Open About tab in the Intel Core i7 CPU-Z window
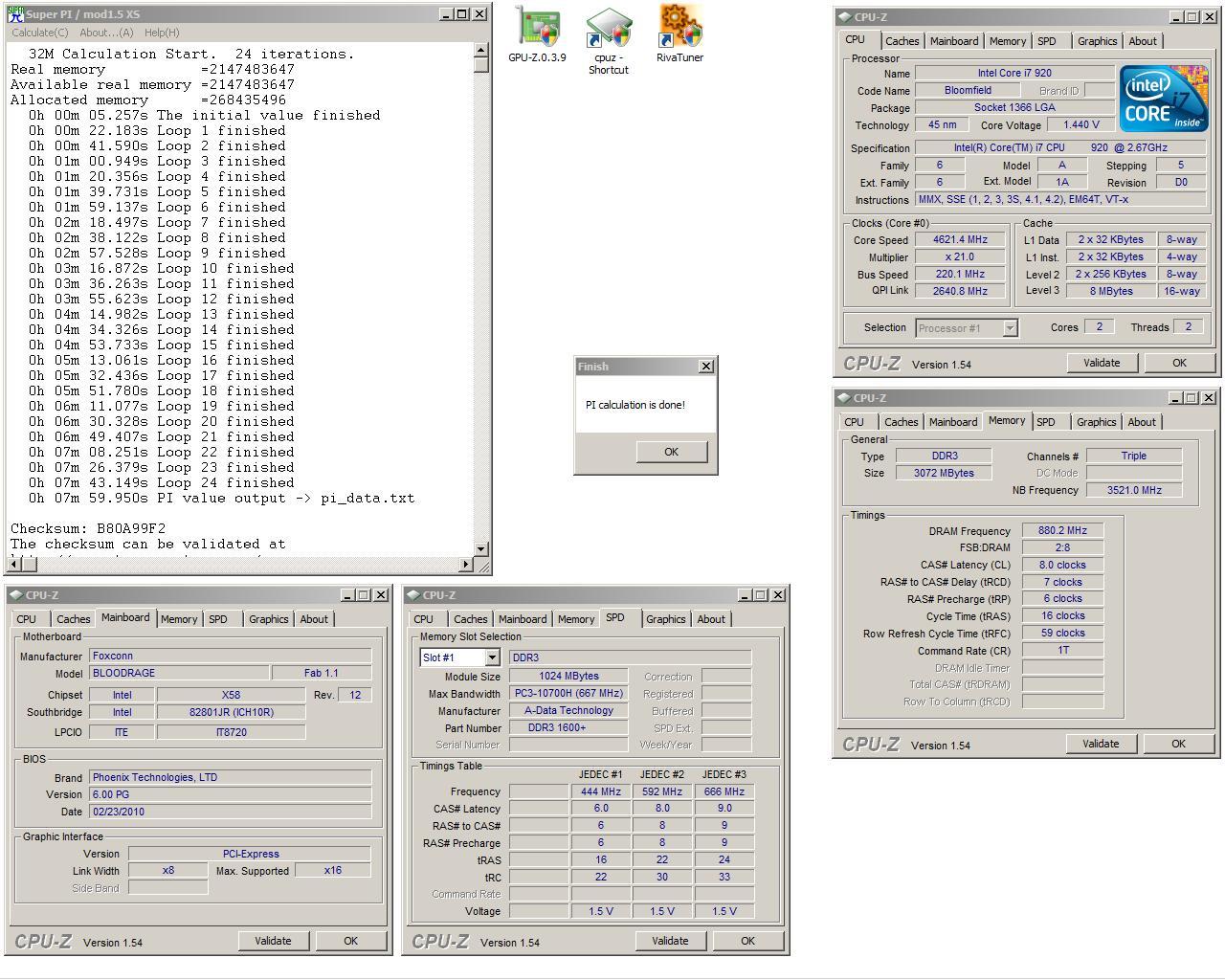Screen dimensions: 1225x980 [1143, 41]
